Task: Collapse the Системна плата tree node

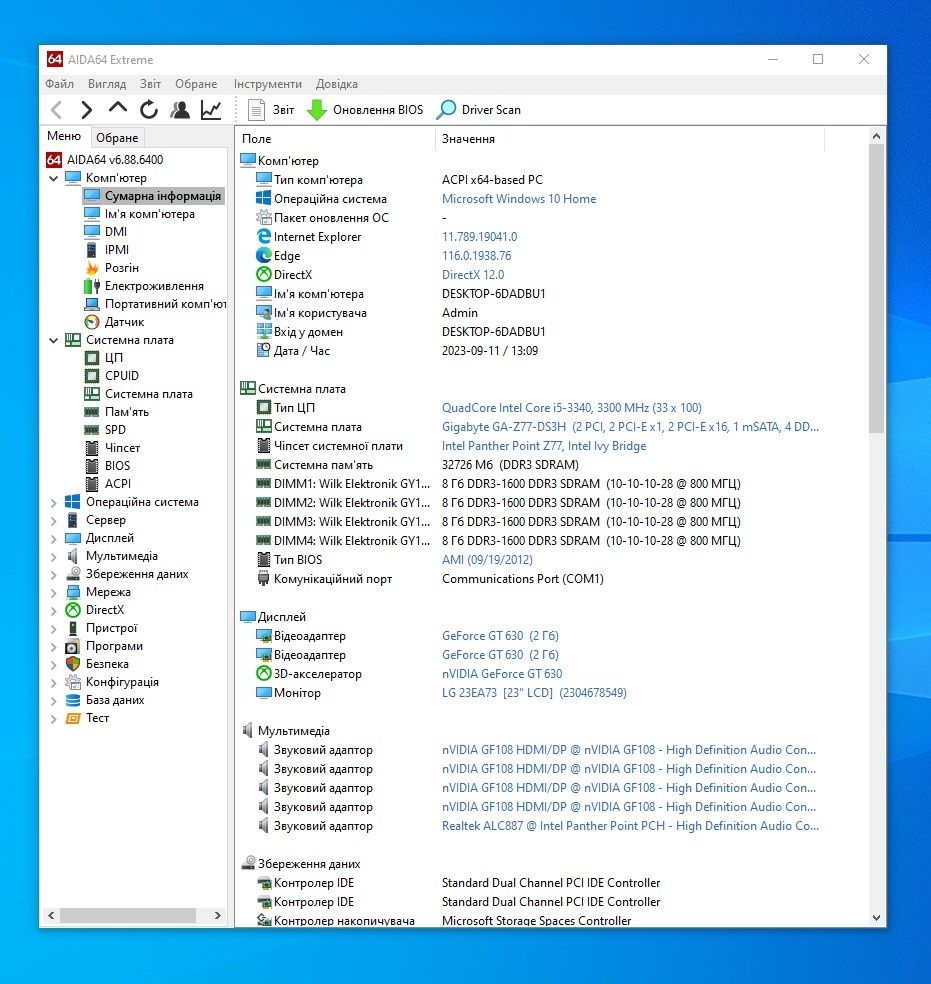Action: (x=54, y=340)
